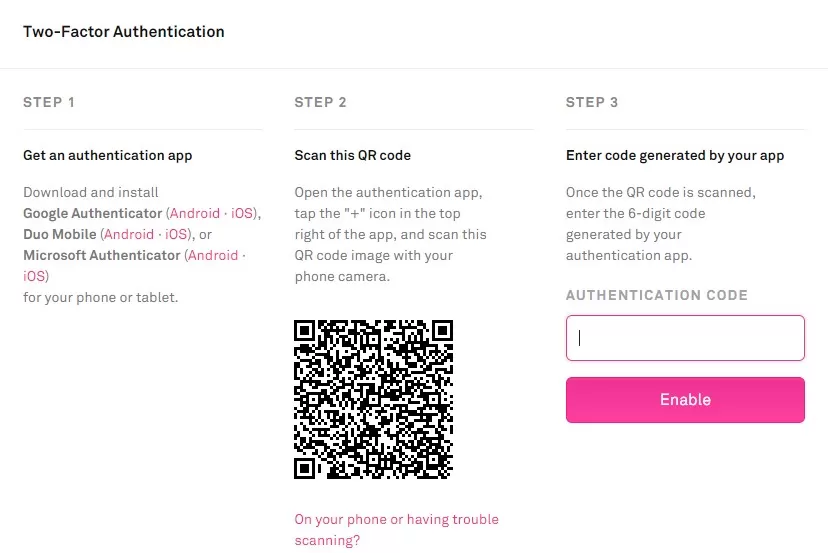
Task: Open the Microsoft Authenticator iOS link
Action: coord(35,276)
